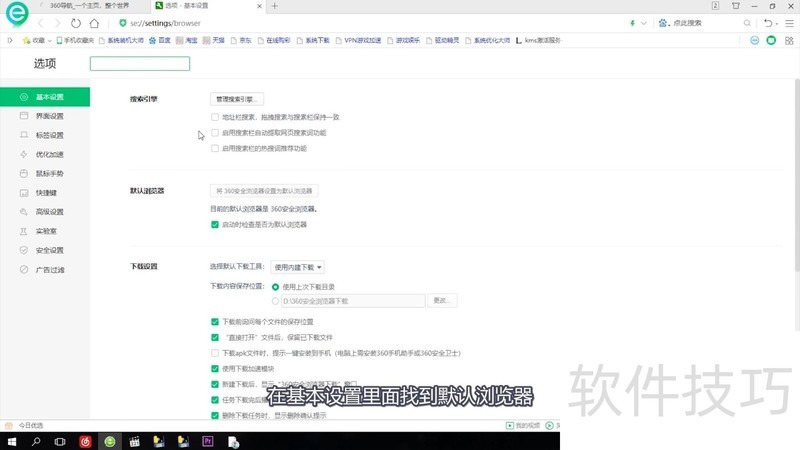Expand the bookmarks bar sidebar triangle
The image size is (800, 450).
click(10, 40)
